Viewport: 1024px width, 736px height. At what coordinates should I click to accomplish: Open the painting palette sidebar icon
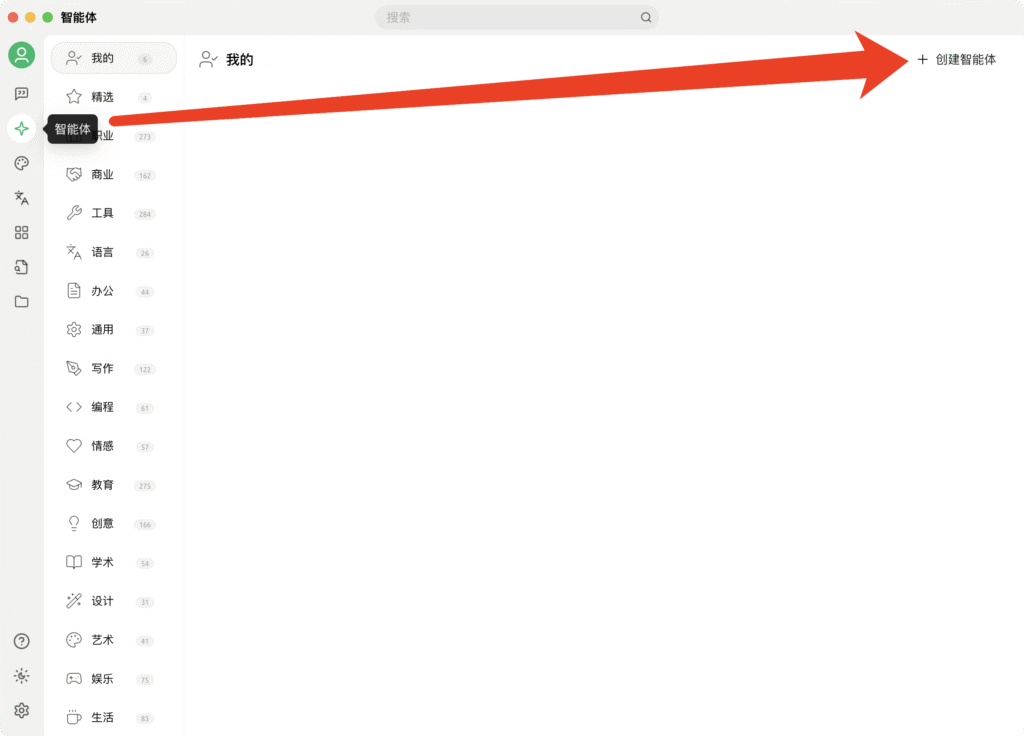[22, 163]
